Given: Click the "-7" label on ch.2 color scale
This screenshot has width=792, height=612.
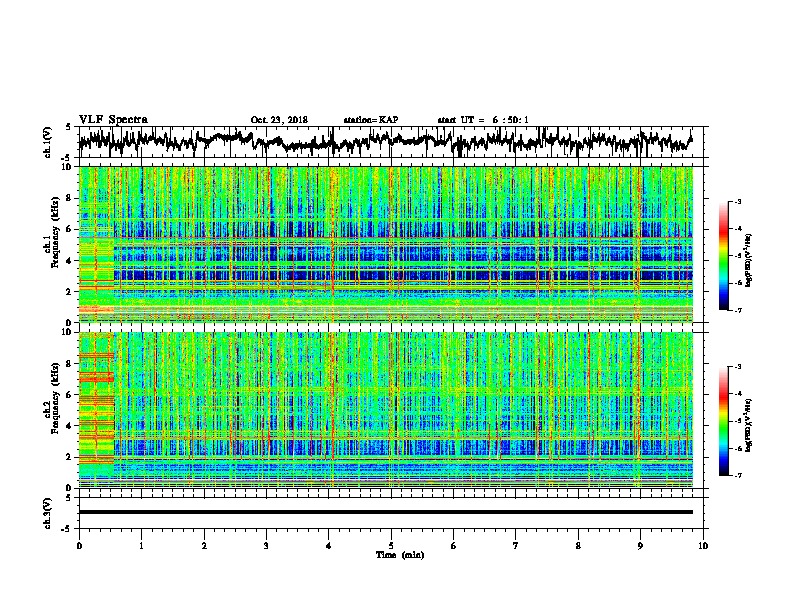Looking at the screenshot, I should coord(737,475).
